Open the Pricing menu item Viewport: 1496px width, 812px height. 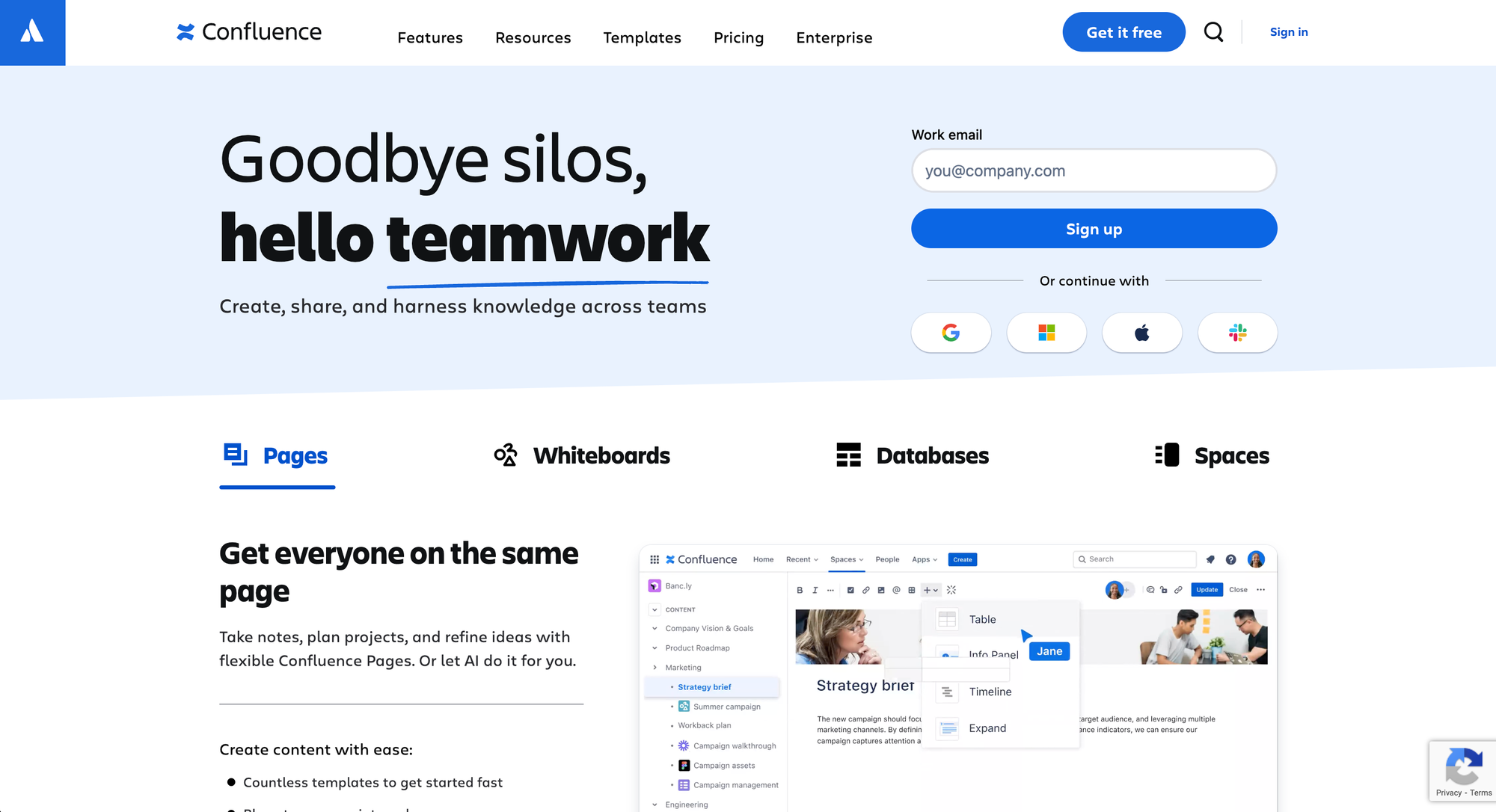coord(738,37)
